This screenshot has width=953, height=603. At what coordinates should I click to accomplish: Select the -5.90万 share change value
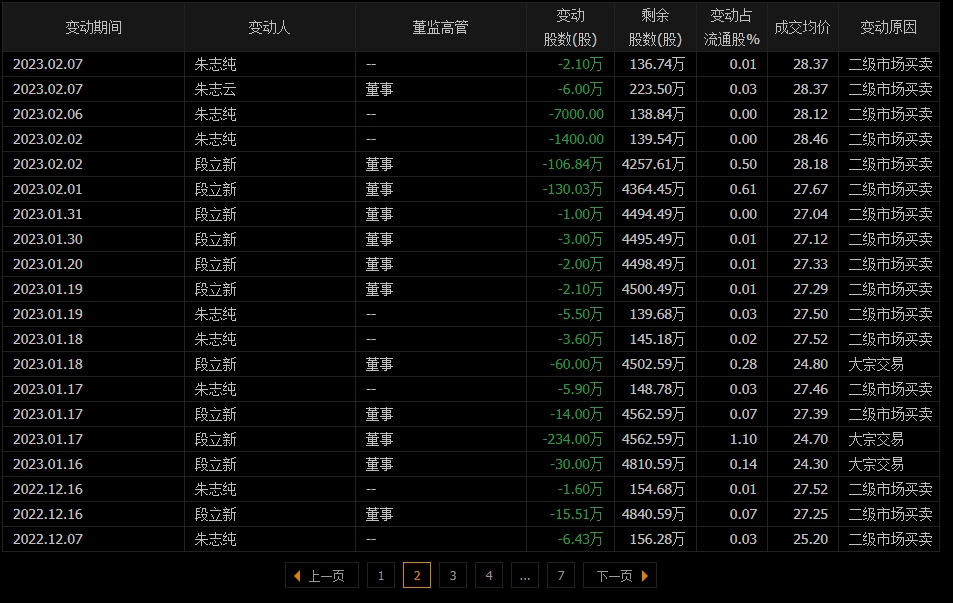[580, 389]
